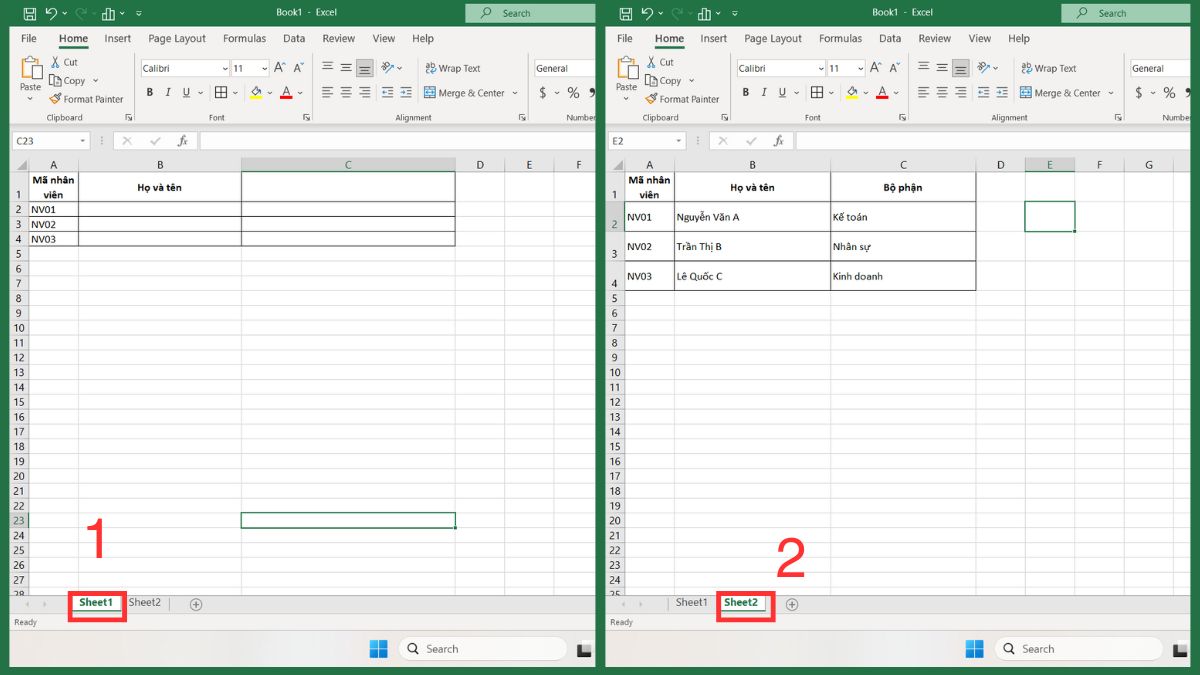The height and width of the screenshot is (675, 1200).
Task: Click Middle Align in right Excel window
Action: pos(942,68)
